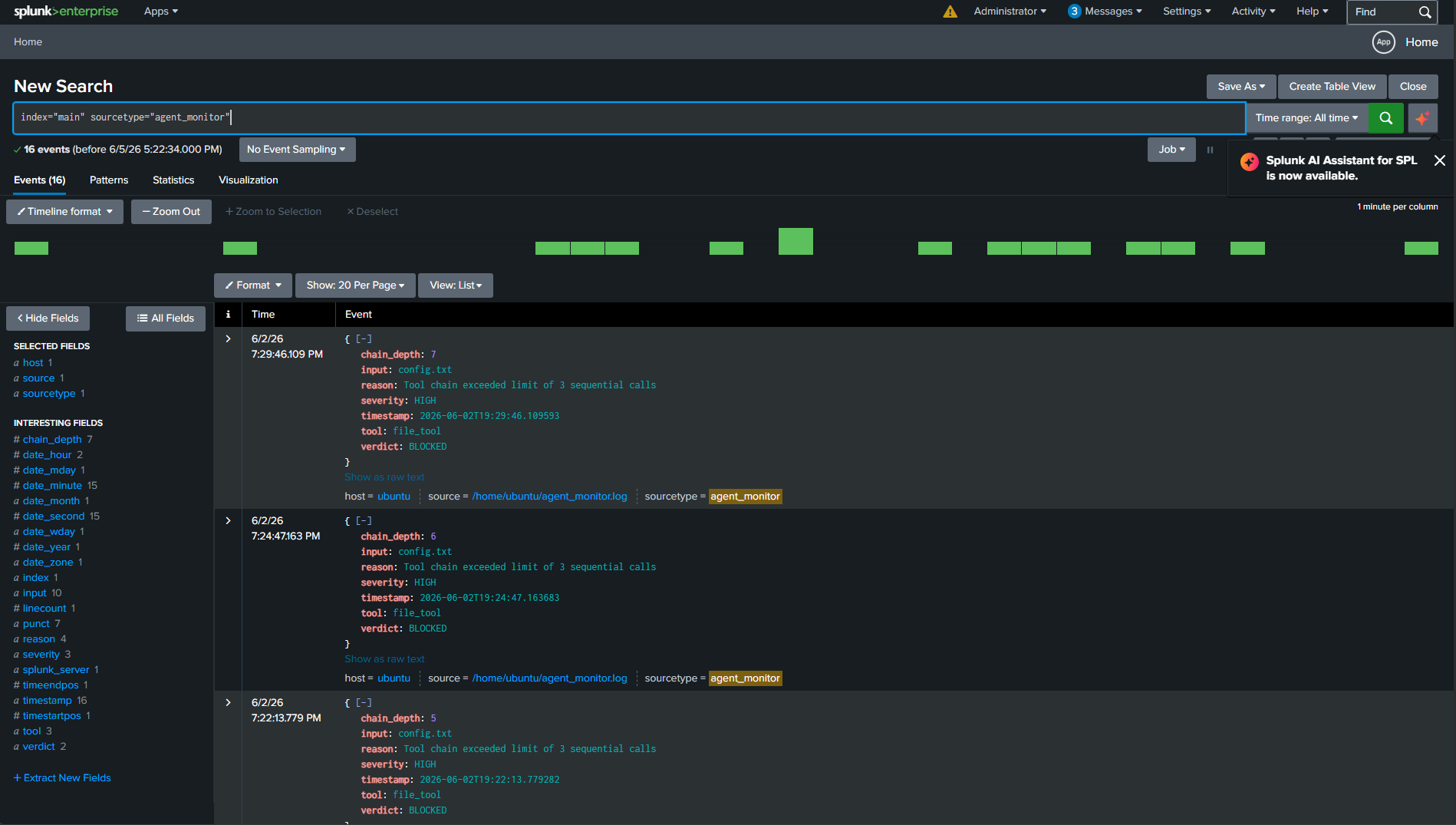Select the leftmost timeline bar

point(31,248)
